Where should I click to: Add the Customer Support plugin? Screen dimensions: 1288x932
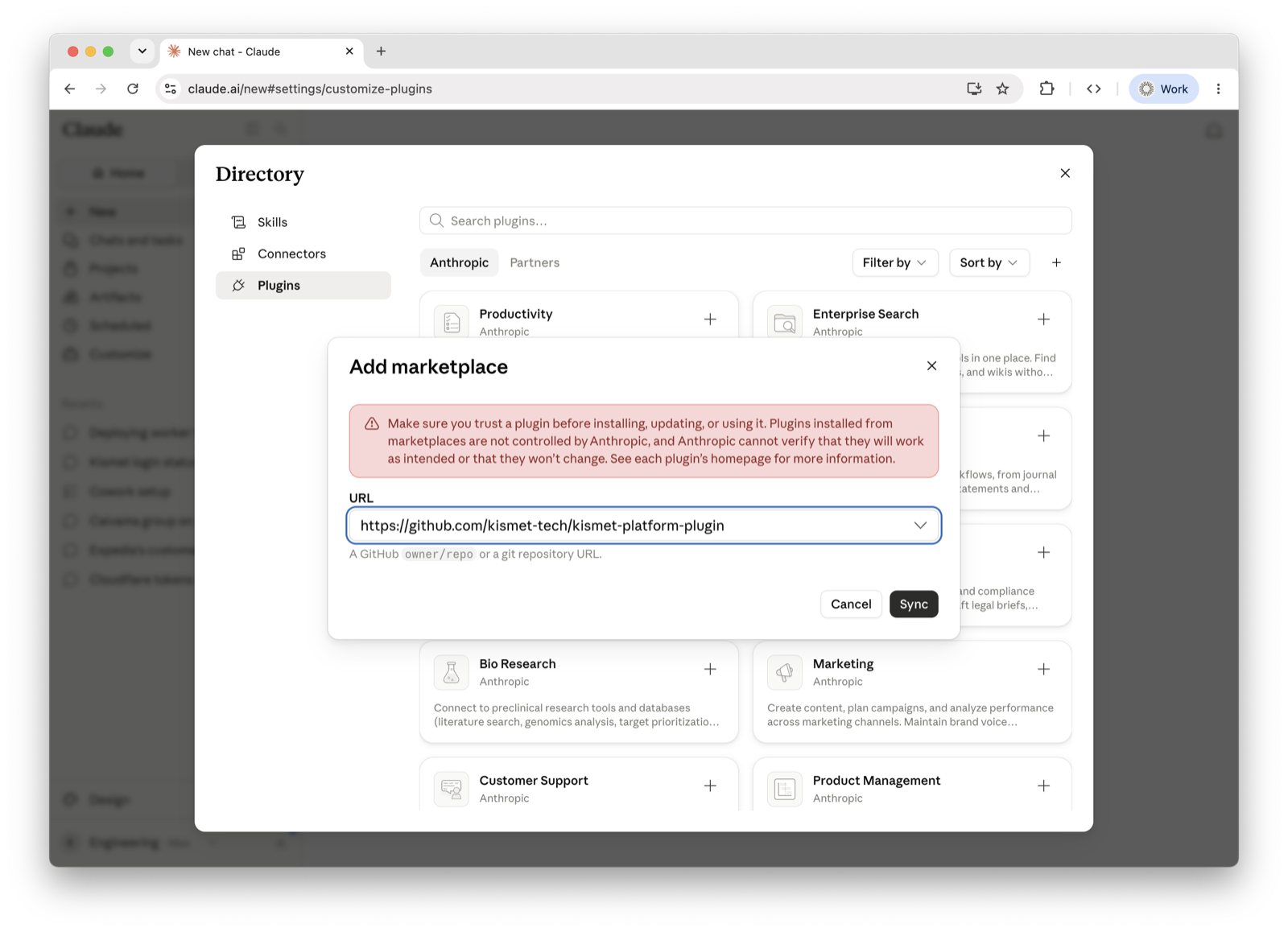710,786
